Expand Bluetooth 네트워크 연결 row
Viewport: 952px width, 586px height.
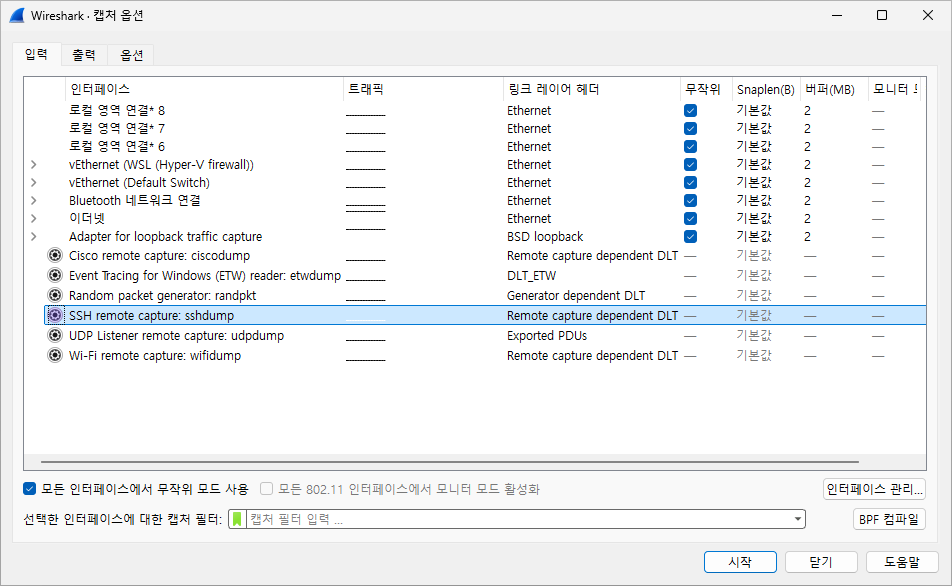coord(33,200)
